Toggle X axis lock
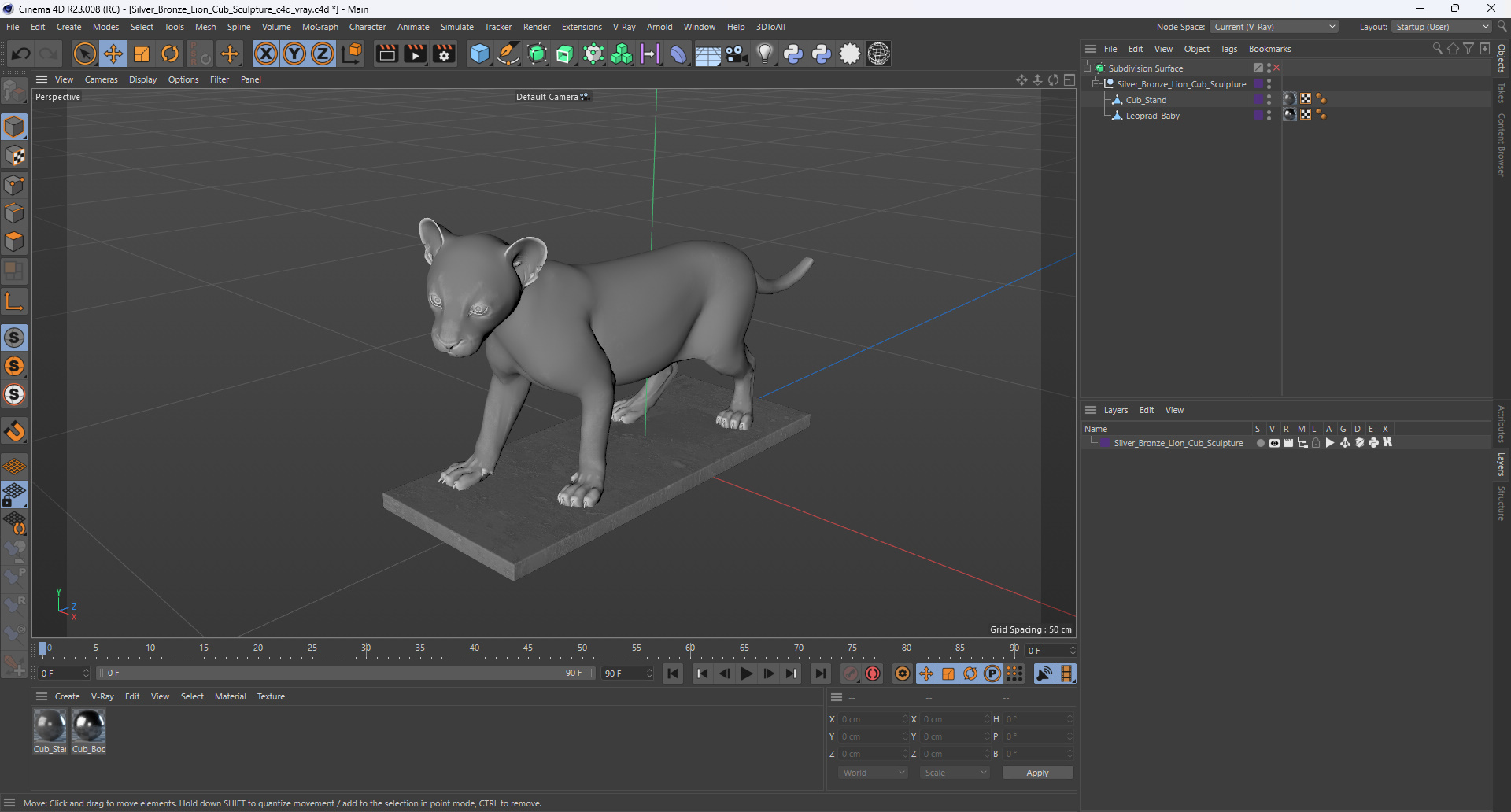 pyautogui.click(x=266, y=54)
